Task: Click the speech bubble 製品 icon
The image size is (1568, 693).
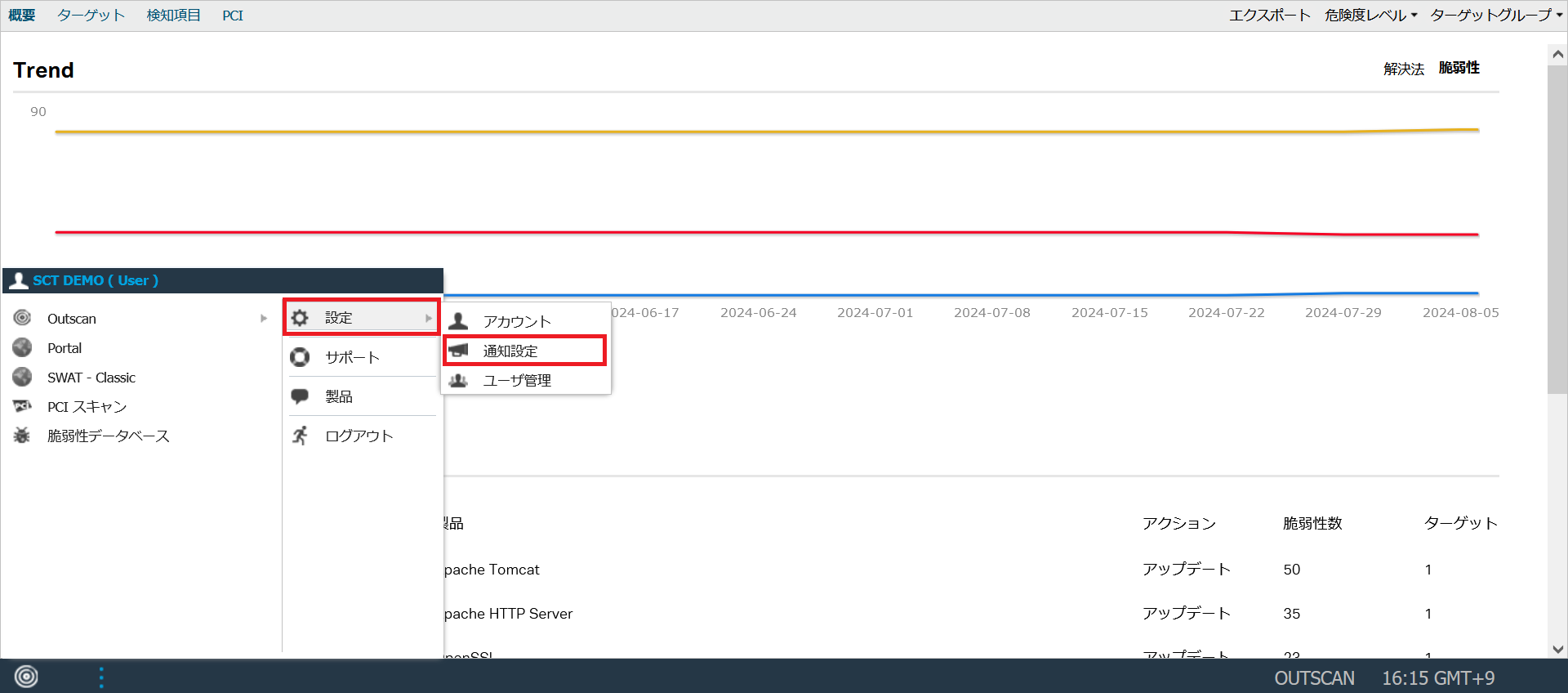Action: pos(300,396)
